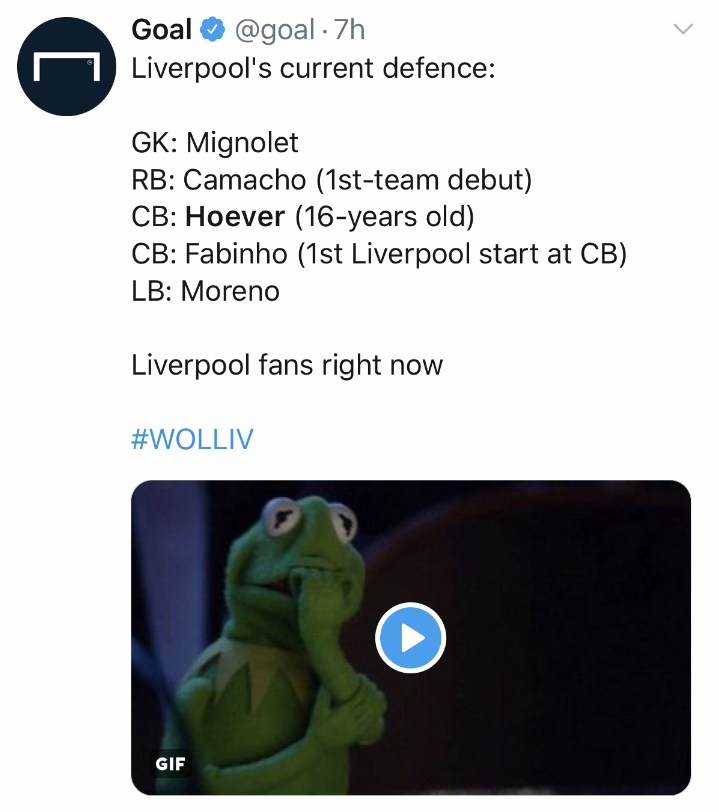
Task: Click the Fabinho name
Action: pos(237,254)
